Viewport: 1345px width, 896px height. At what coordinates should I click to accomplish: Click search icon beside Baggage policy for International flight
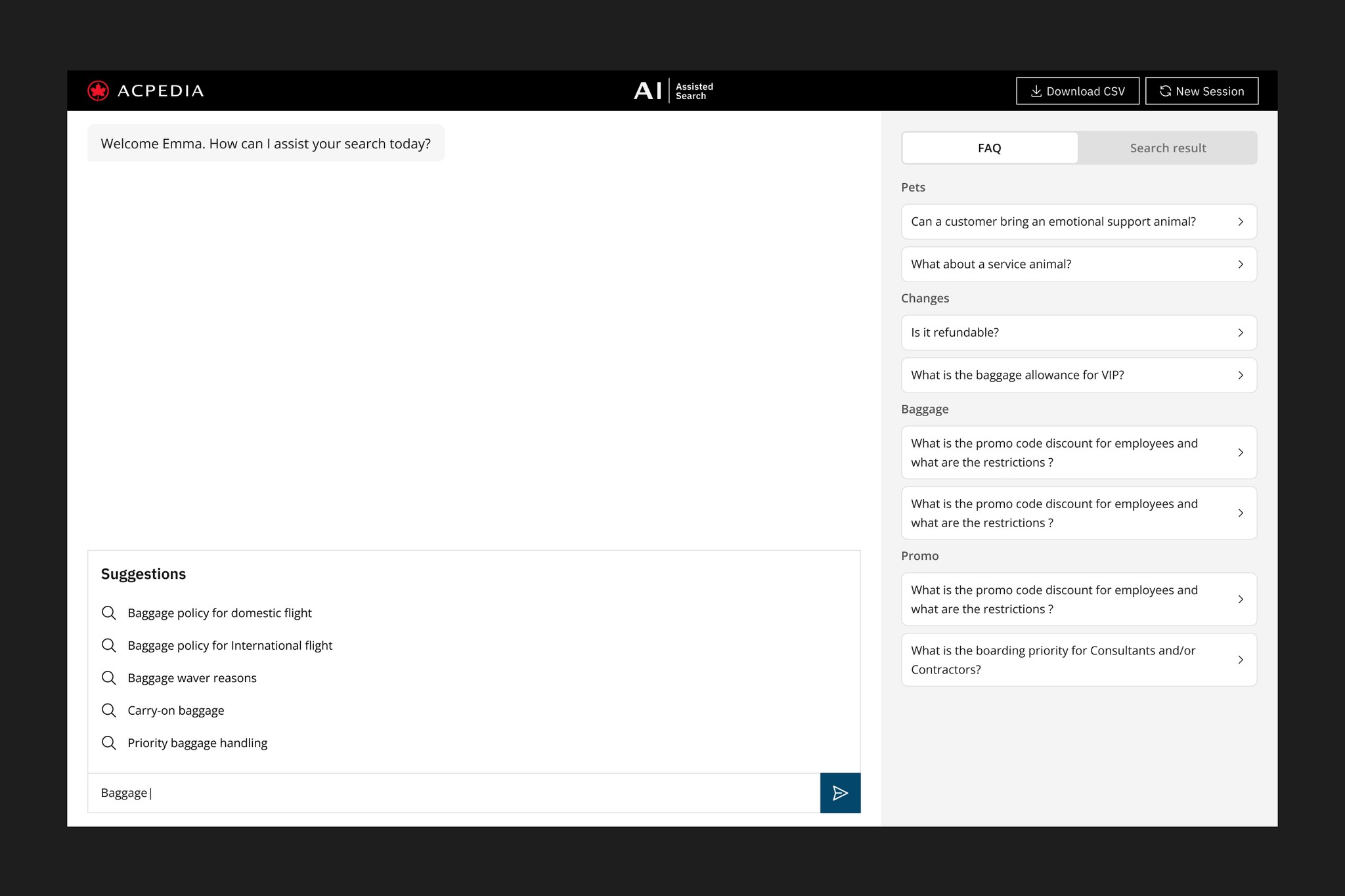109,645
